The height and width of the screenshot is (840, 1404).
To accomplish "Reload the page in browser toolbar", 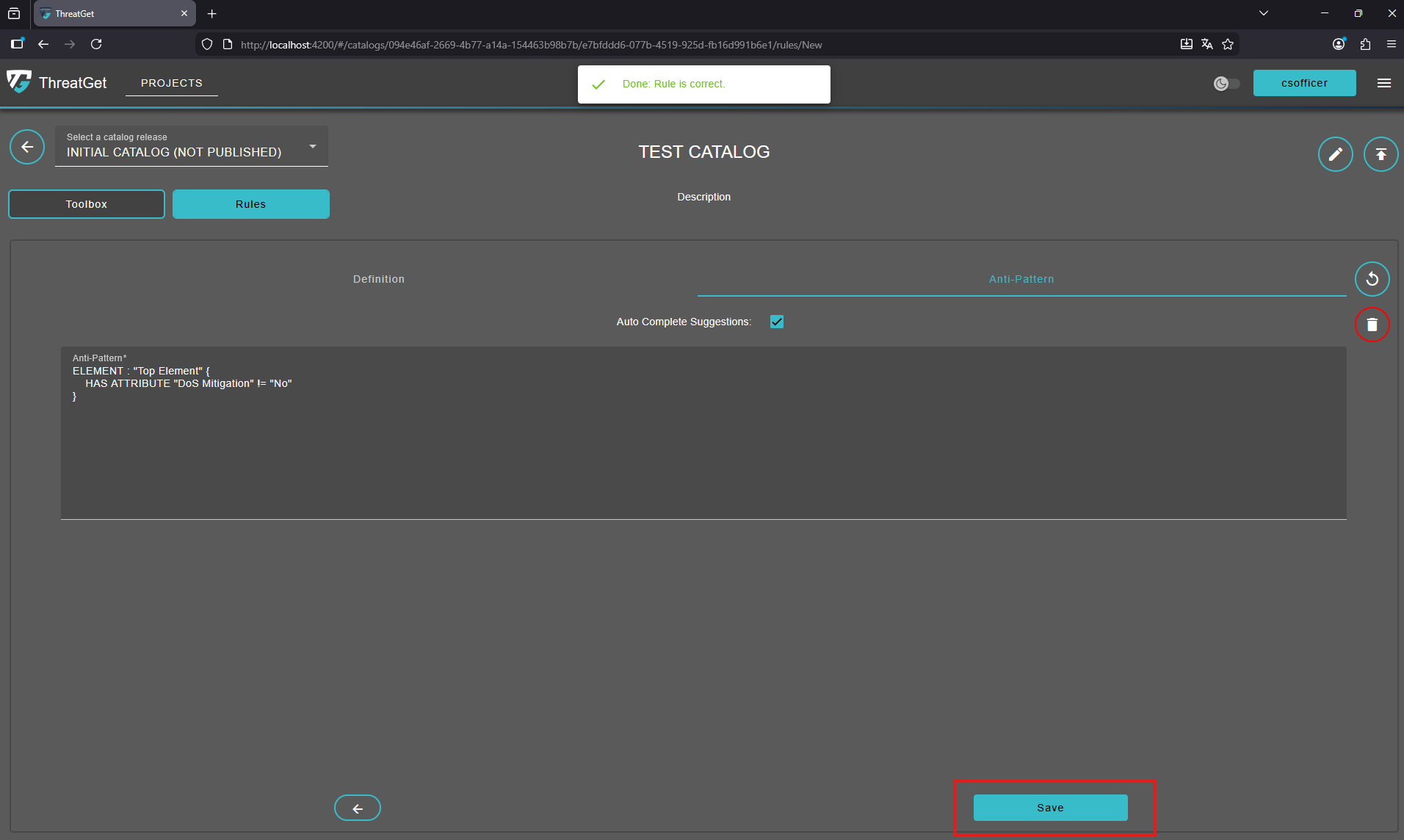I will click(96, 45).
